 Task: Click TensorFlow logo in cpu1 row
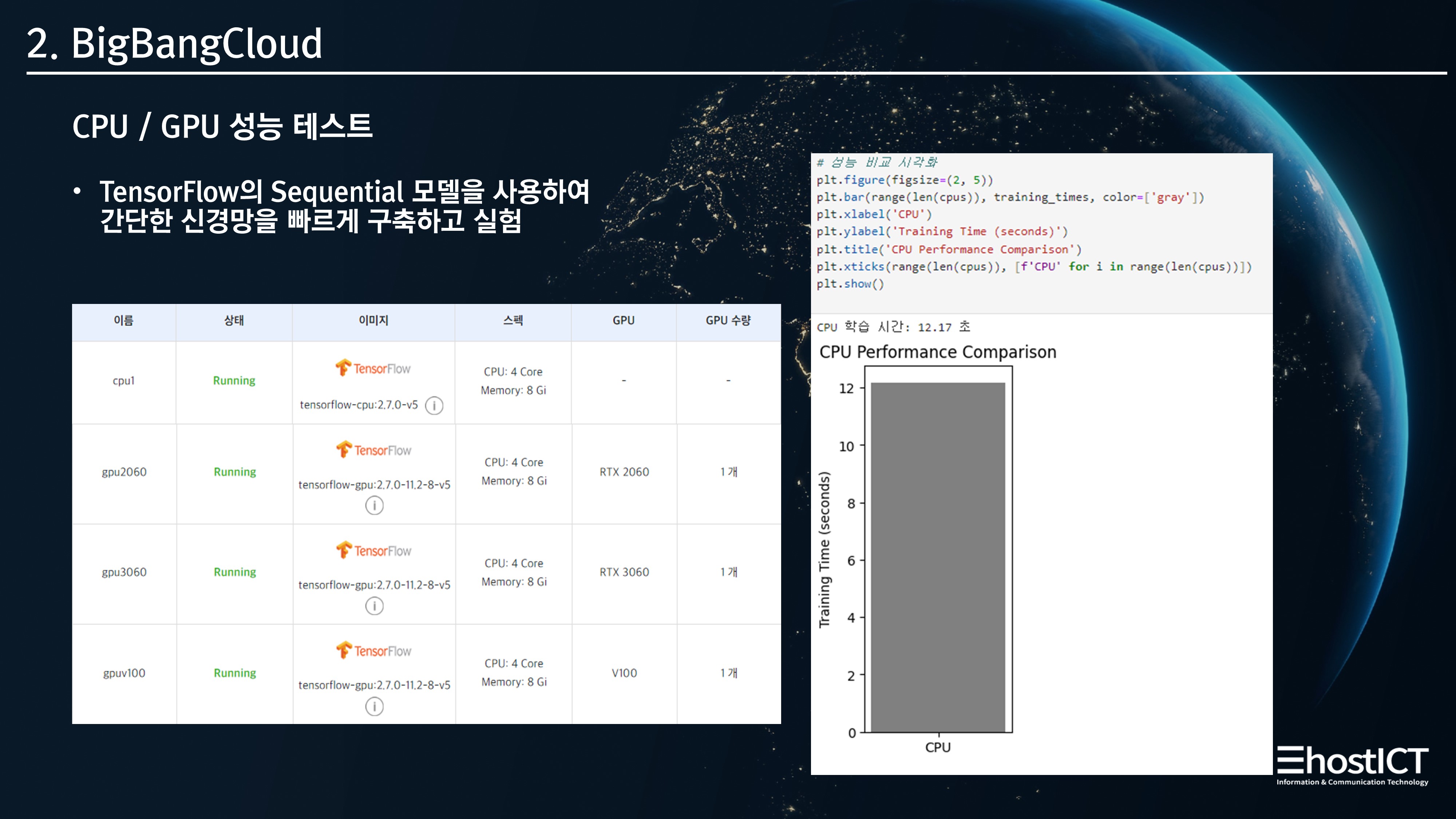(x=373, y=368)
